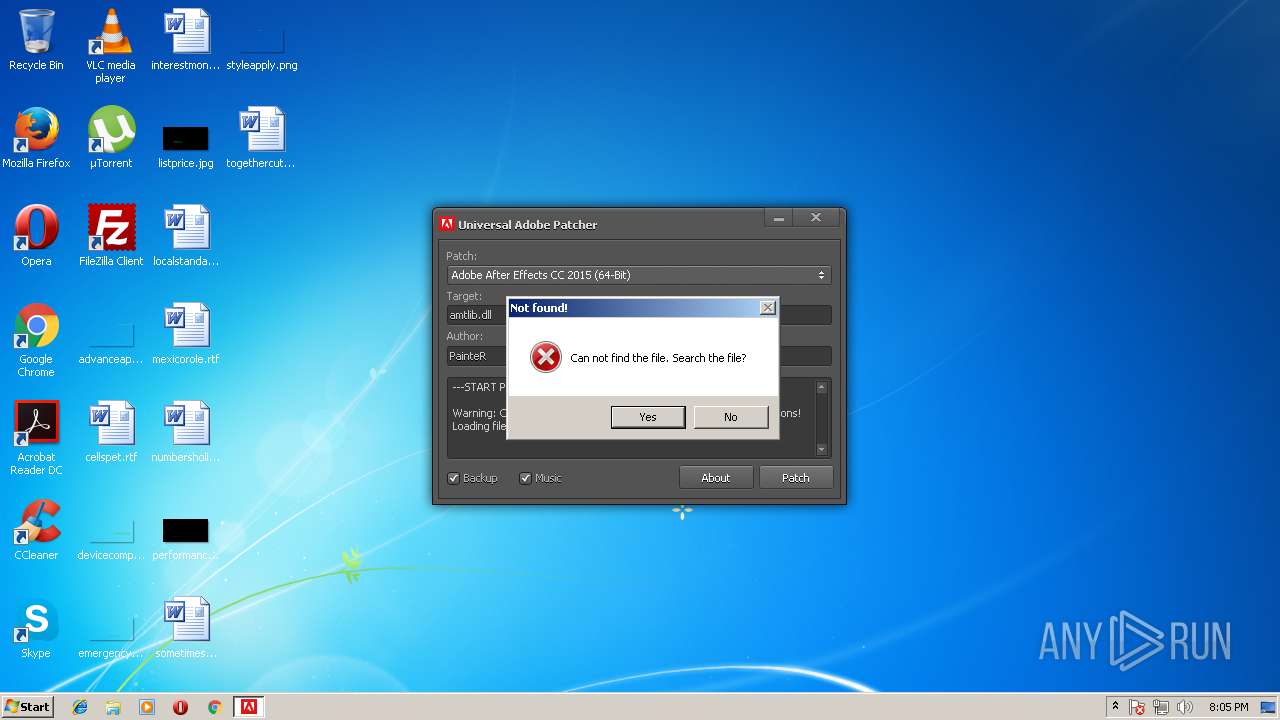The height and width of the screenshot is (720, 1280).
Task: Click No in Not found dialog
Action: [730, 417]
